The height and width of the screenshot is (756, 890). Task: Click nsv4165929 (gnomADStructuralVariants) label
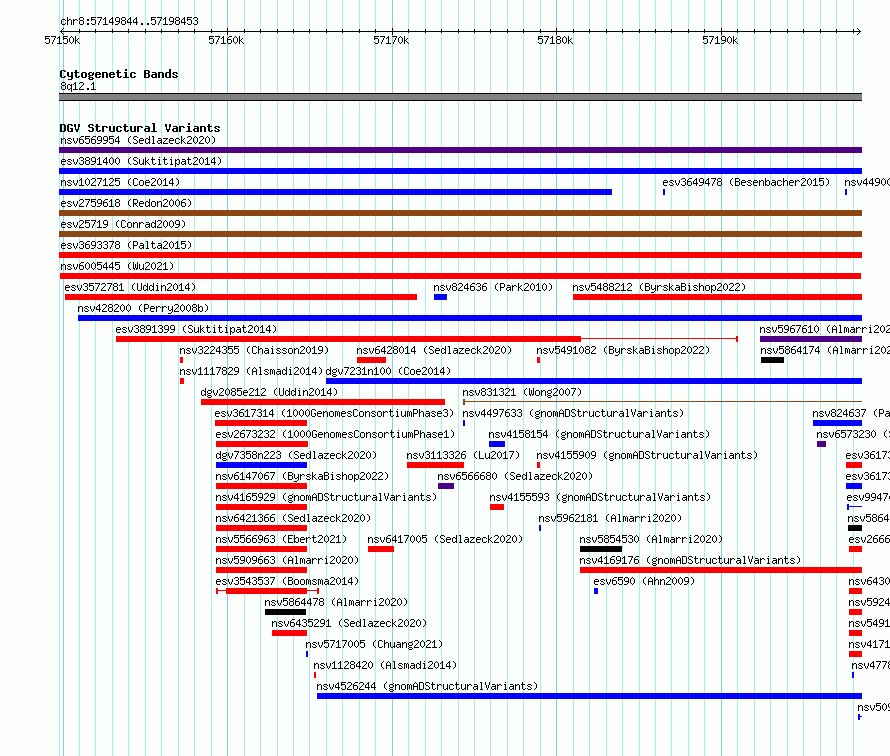tap(326, 497)
